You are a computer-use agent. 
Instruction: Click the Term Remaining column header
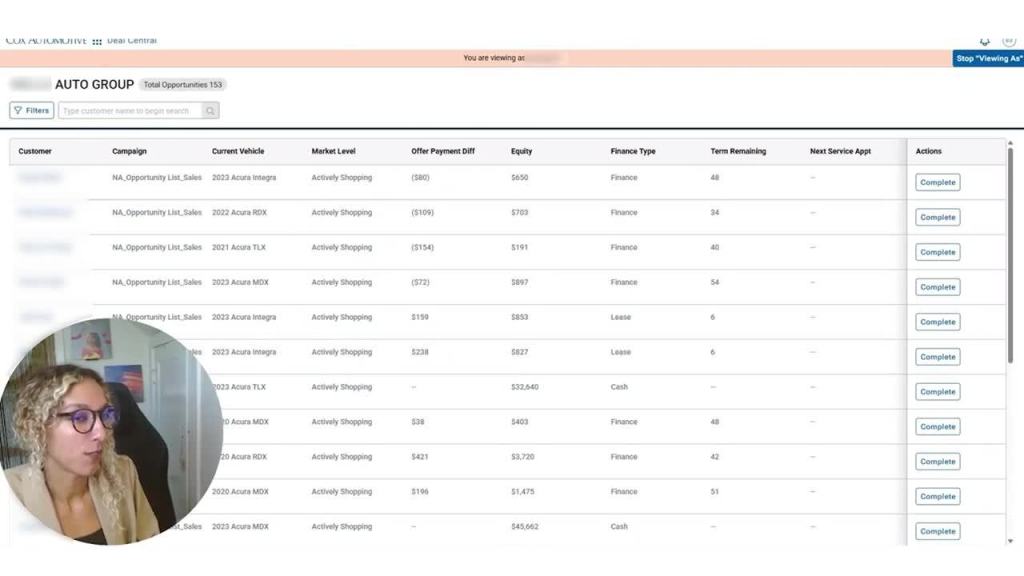738,151
